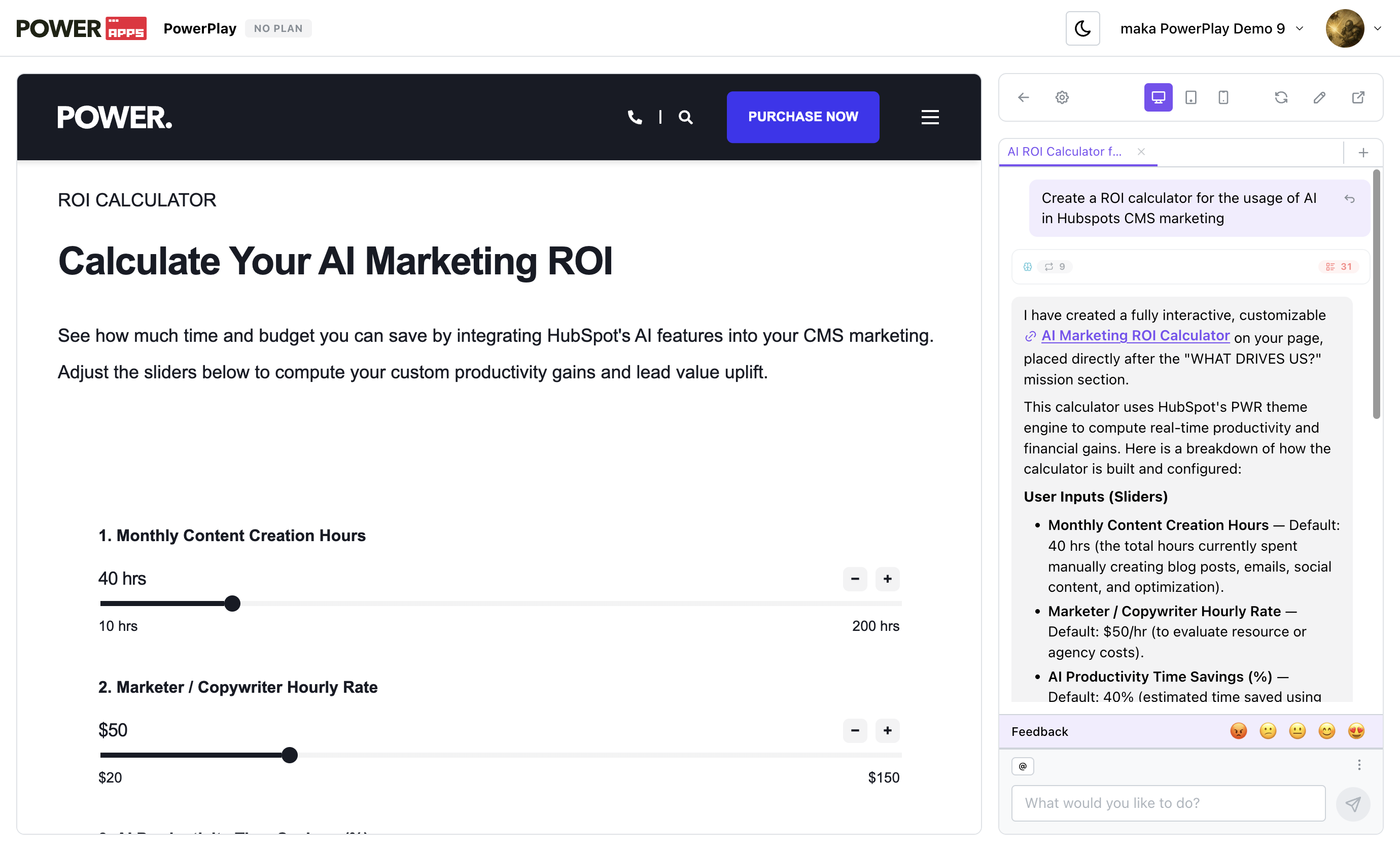This screenshot has height=851, width=1400.
Task: Open the maka PowerPlay Demo 9 workspace dropdown
Action: [1211, 28]
